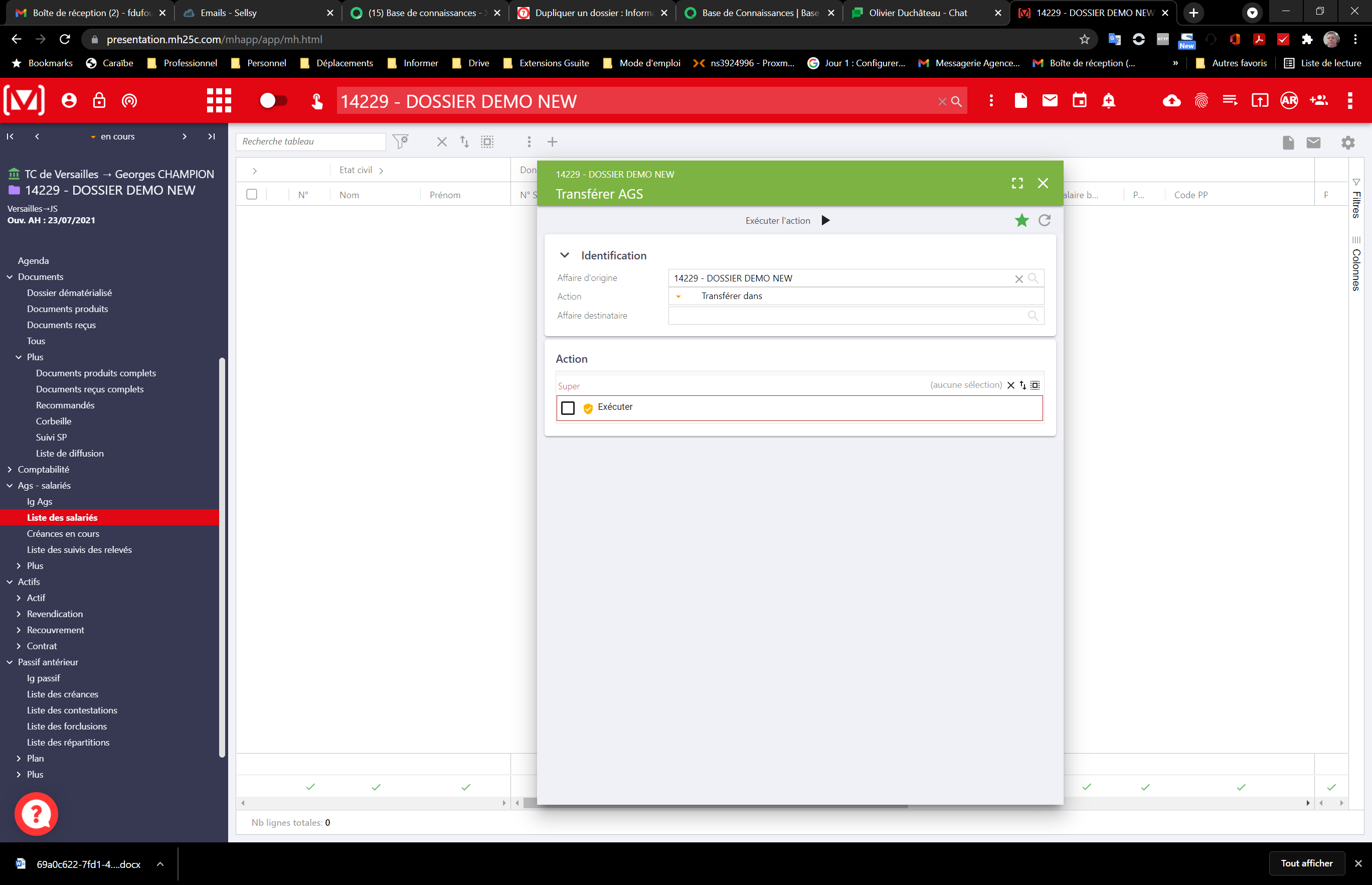Screen dimensions: 1372x885
Task: Clear the Affaire d'origine field
Action: (1018, 279)
